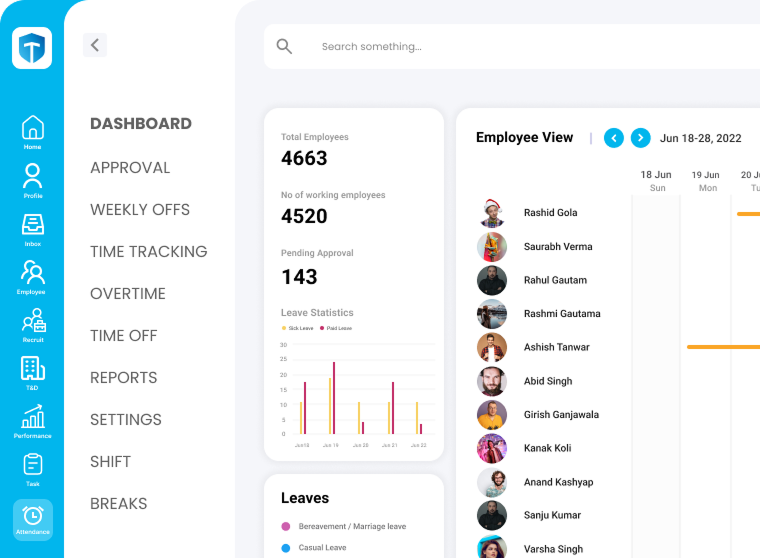Screen dimensions: 760x558
Task: Open the Recruit icon in sidebar
Action: 32,321
